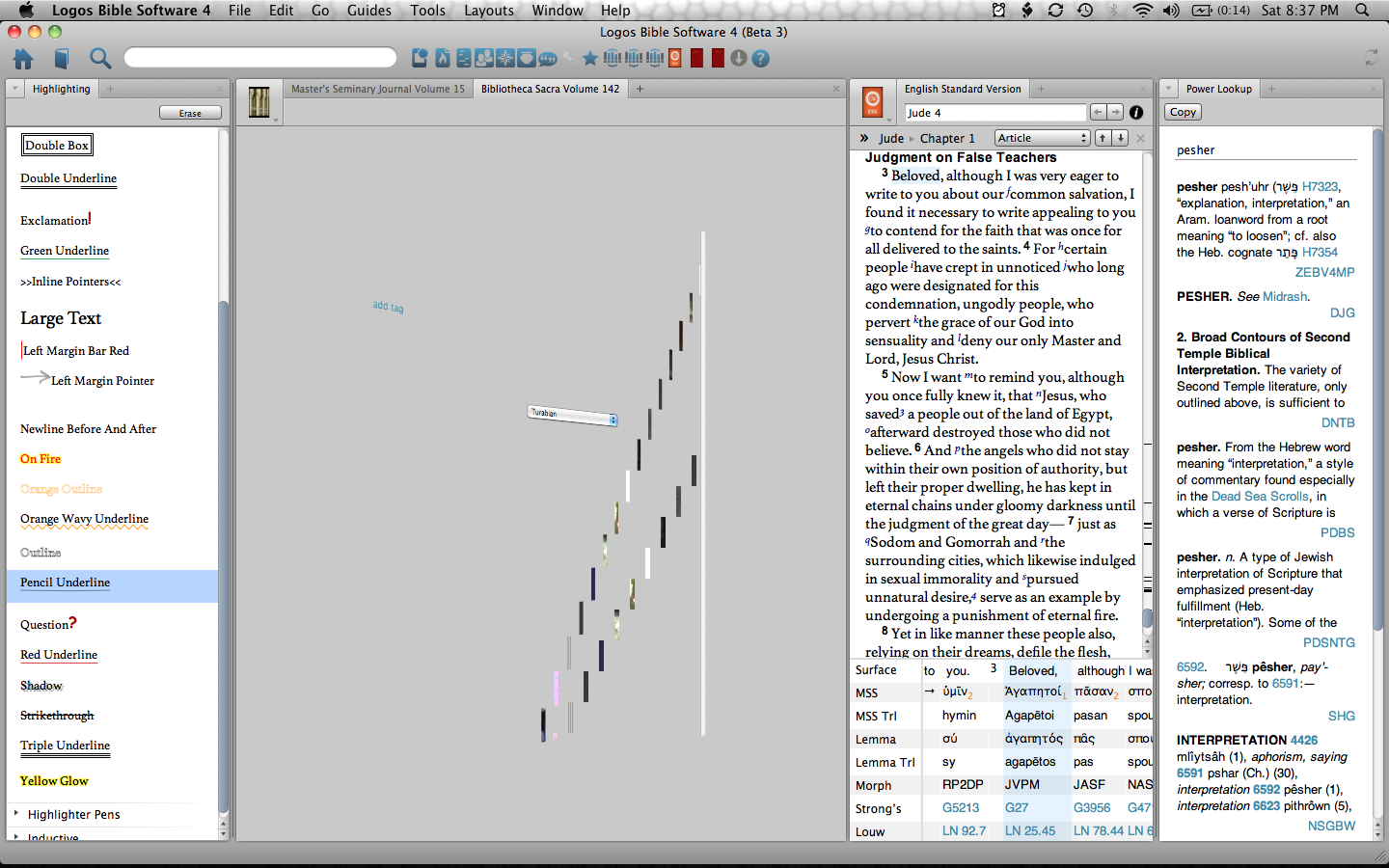The image size is (1389, 868).
Task: Click the Highlighting list scrollbar
Action: click(224, 559)
